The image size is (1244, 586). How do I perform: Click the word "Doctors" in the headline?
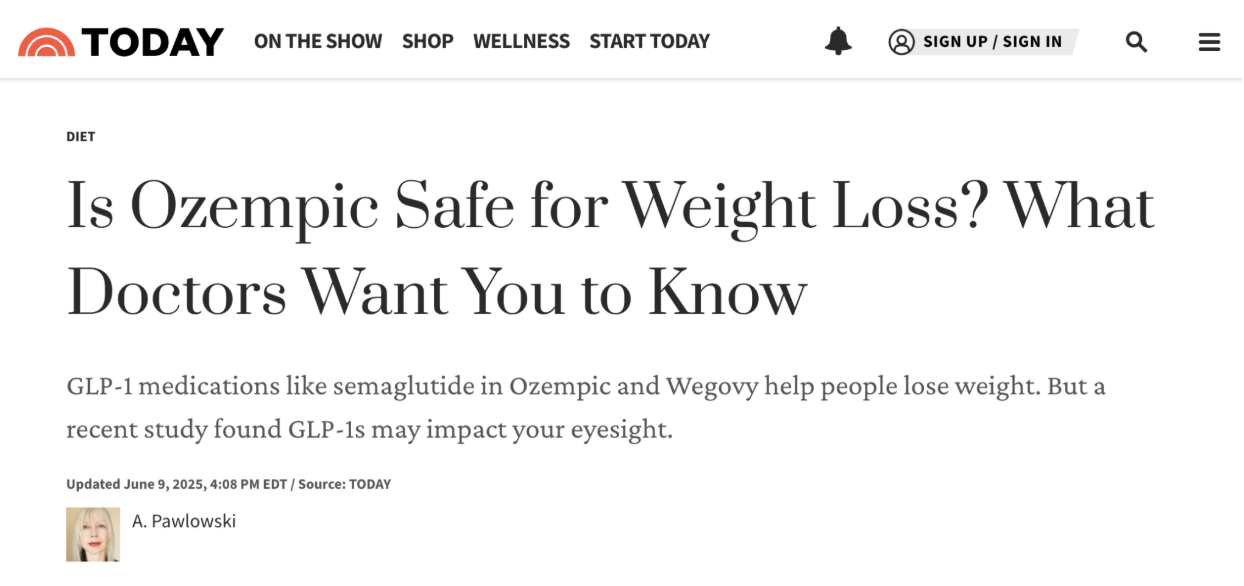coord(176,292)
